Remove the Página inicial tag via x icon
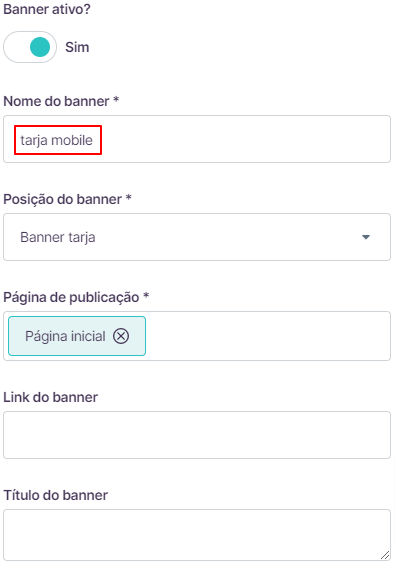The image size is (395, 564). click(x=121, y=336)
